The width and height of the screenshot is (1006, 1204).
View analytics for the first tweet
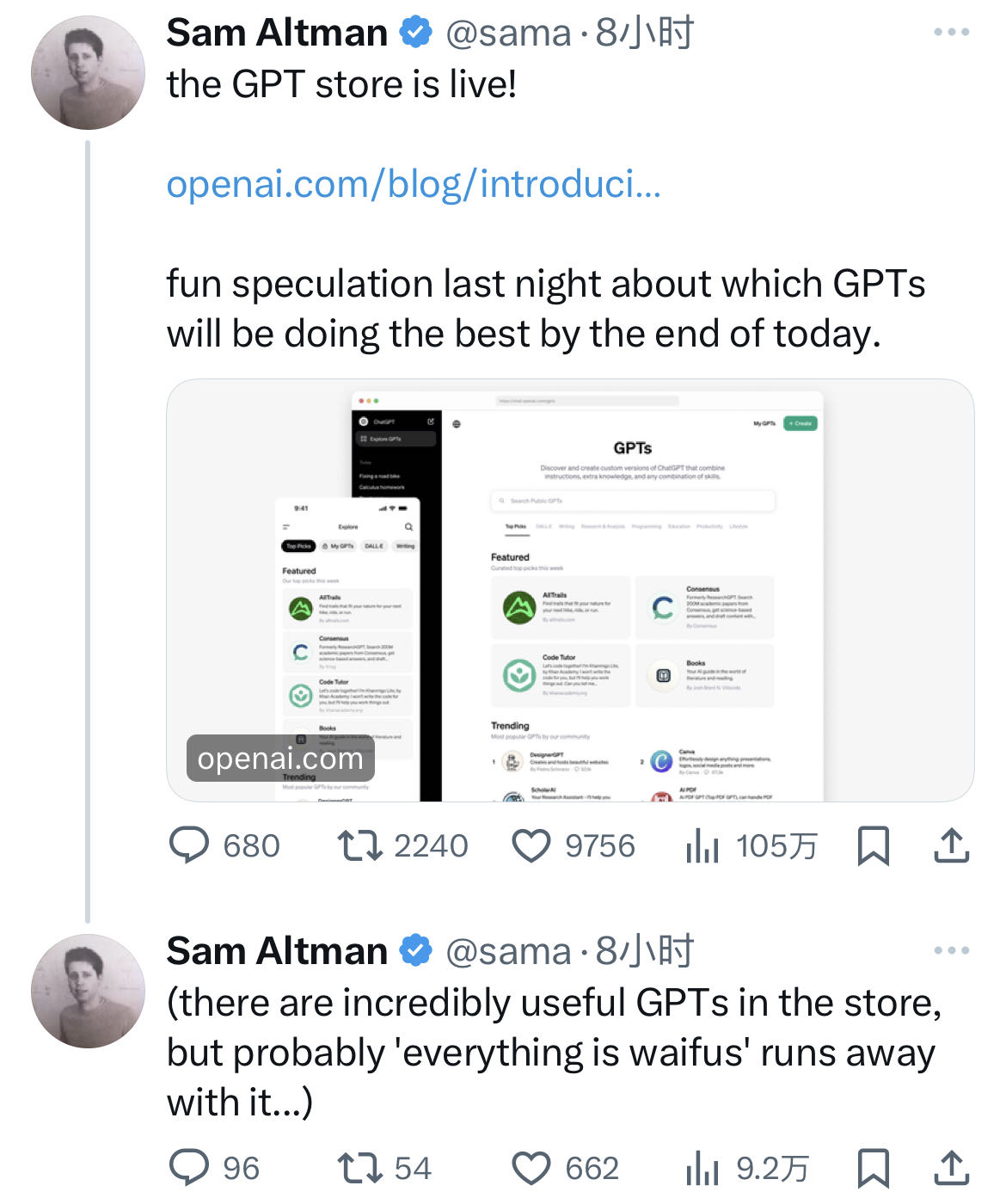702,846
